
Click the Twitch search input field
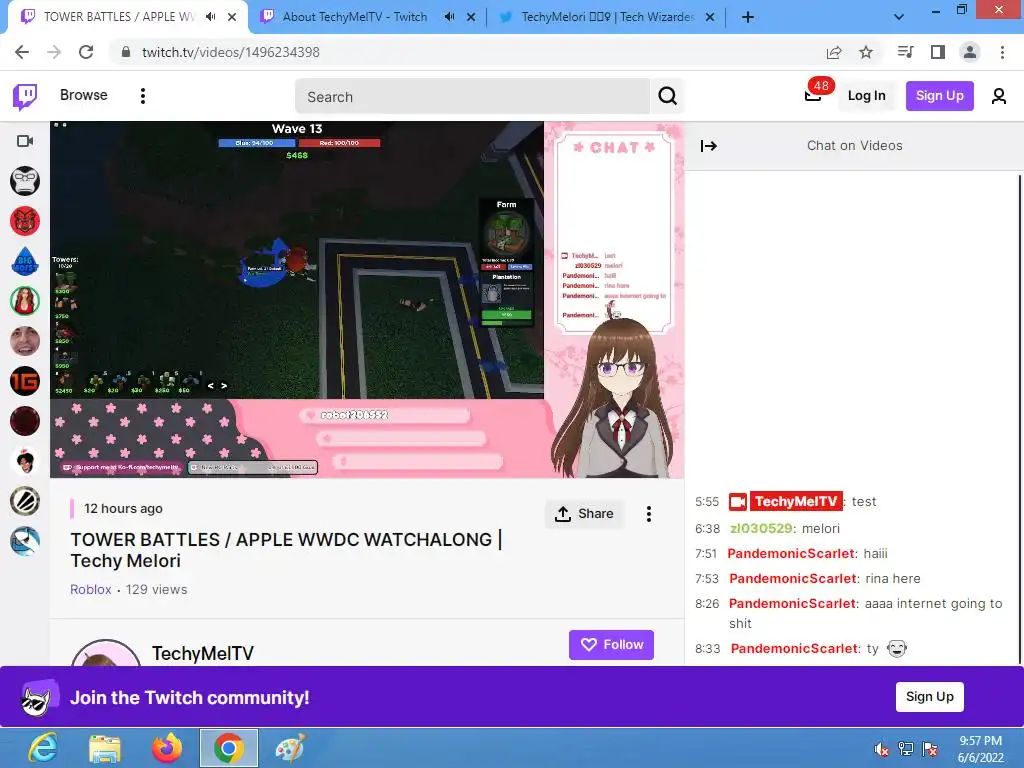(x=472, y=97)
